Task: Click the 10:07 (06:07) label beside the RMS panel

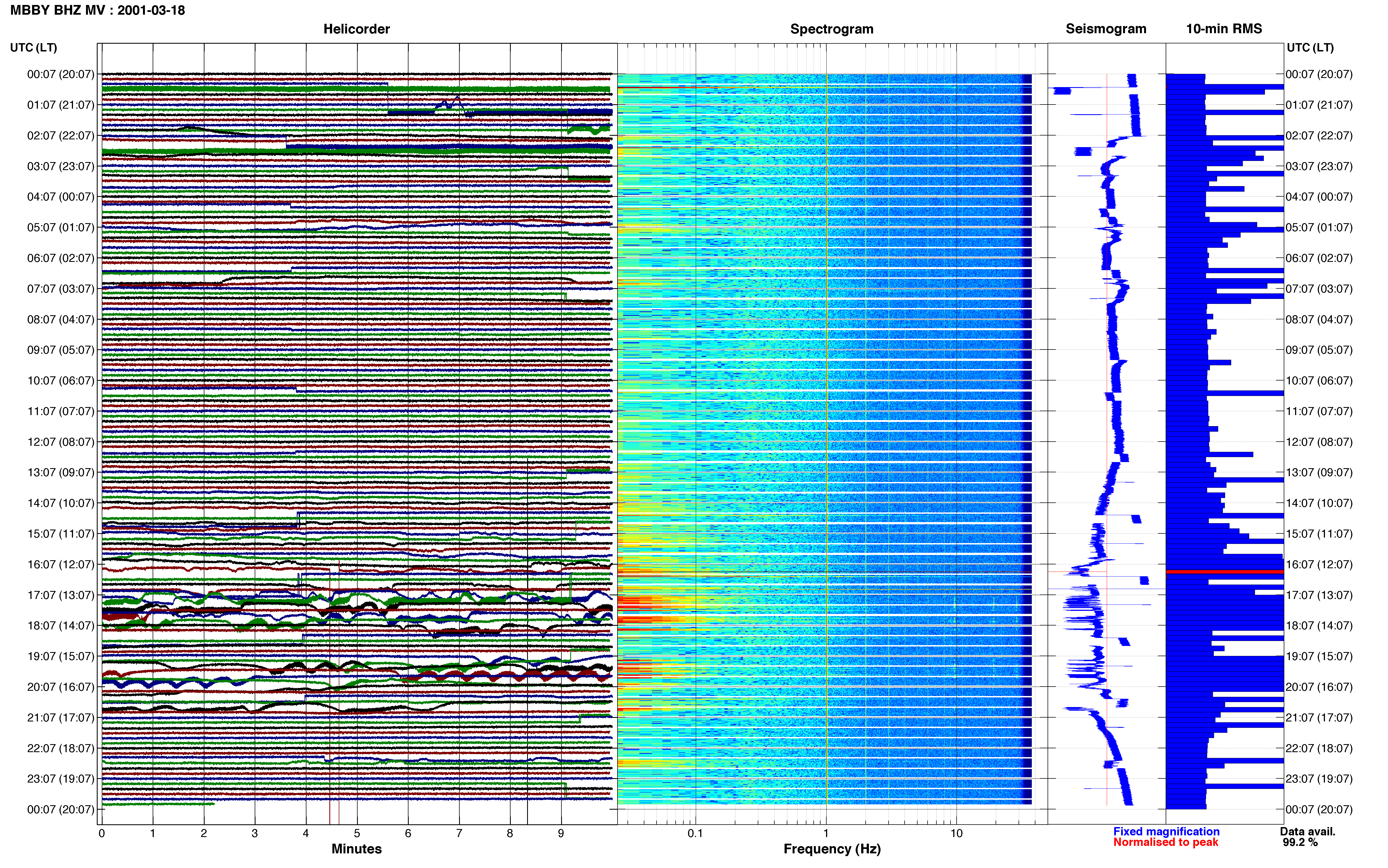Action: [x=1319, y=380]
